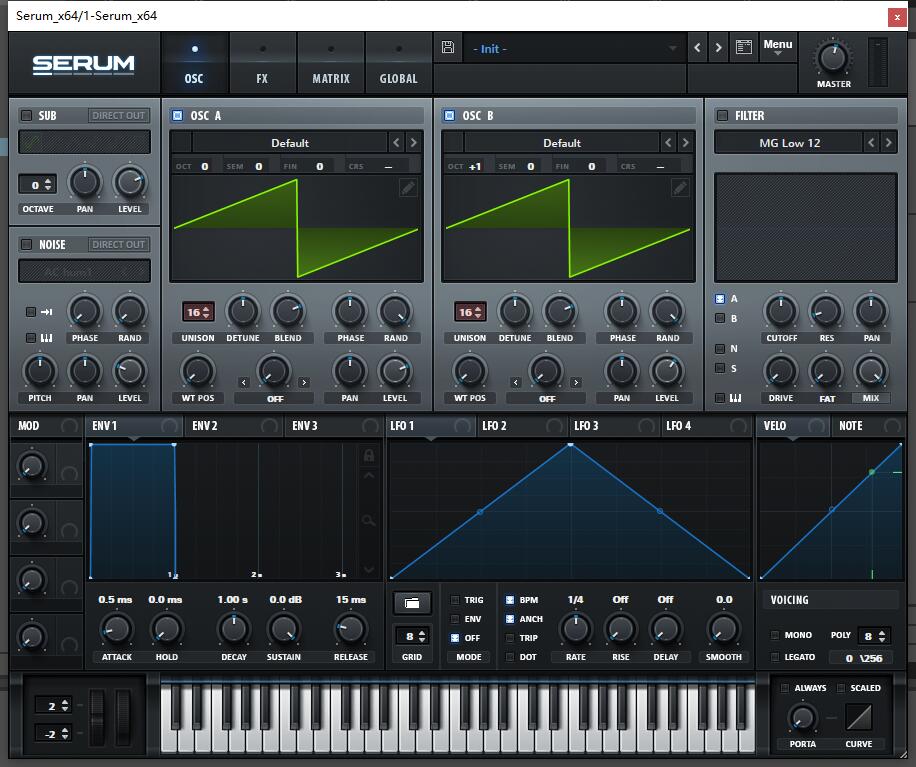The height and width of the screenshot is (767, 916).
Task: Open OSC B wavetable editor pencil icon
Action: [x=680, y=188]
